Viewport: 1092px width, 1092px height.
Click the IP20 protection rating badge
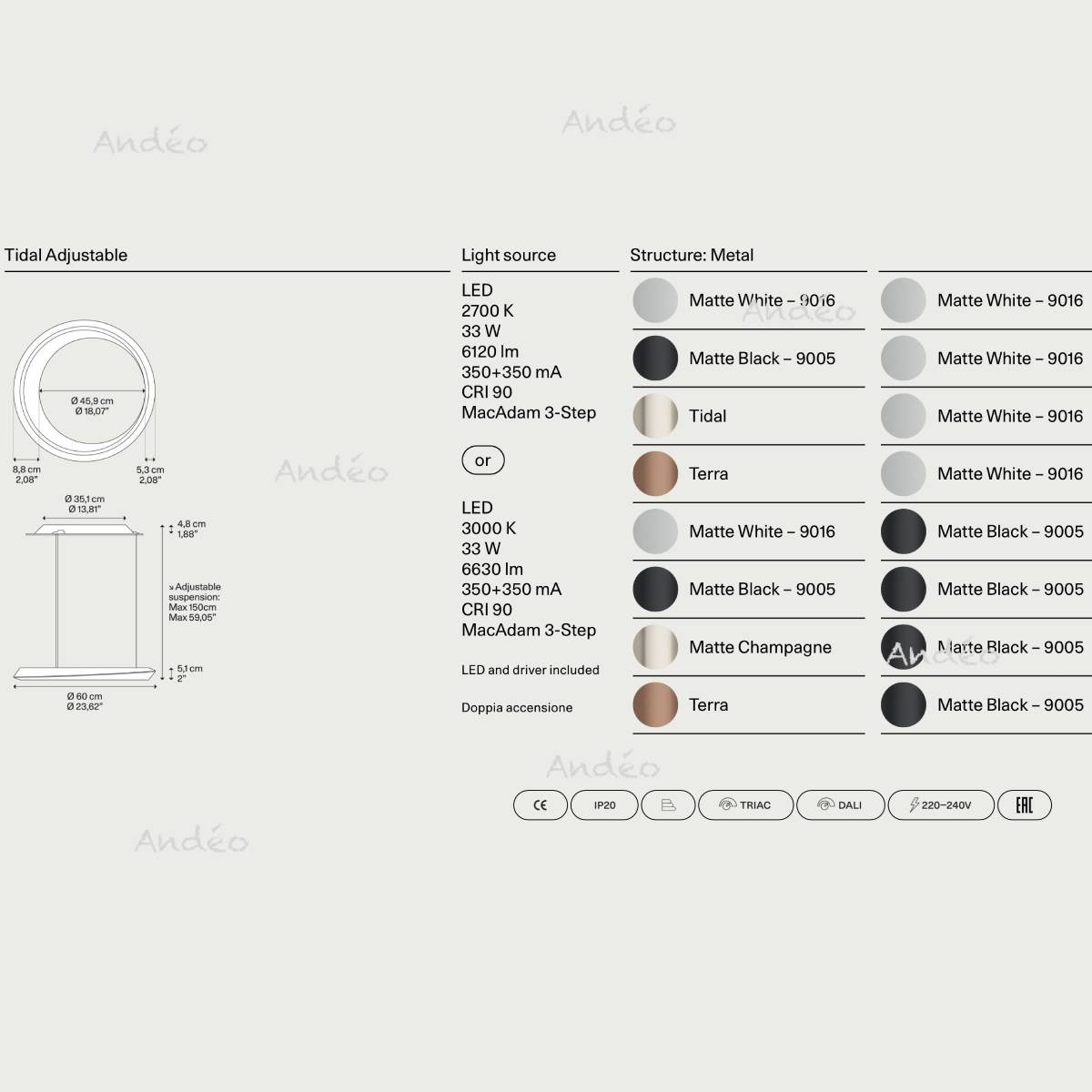[605, 805]
